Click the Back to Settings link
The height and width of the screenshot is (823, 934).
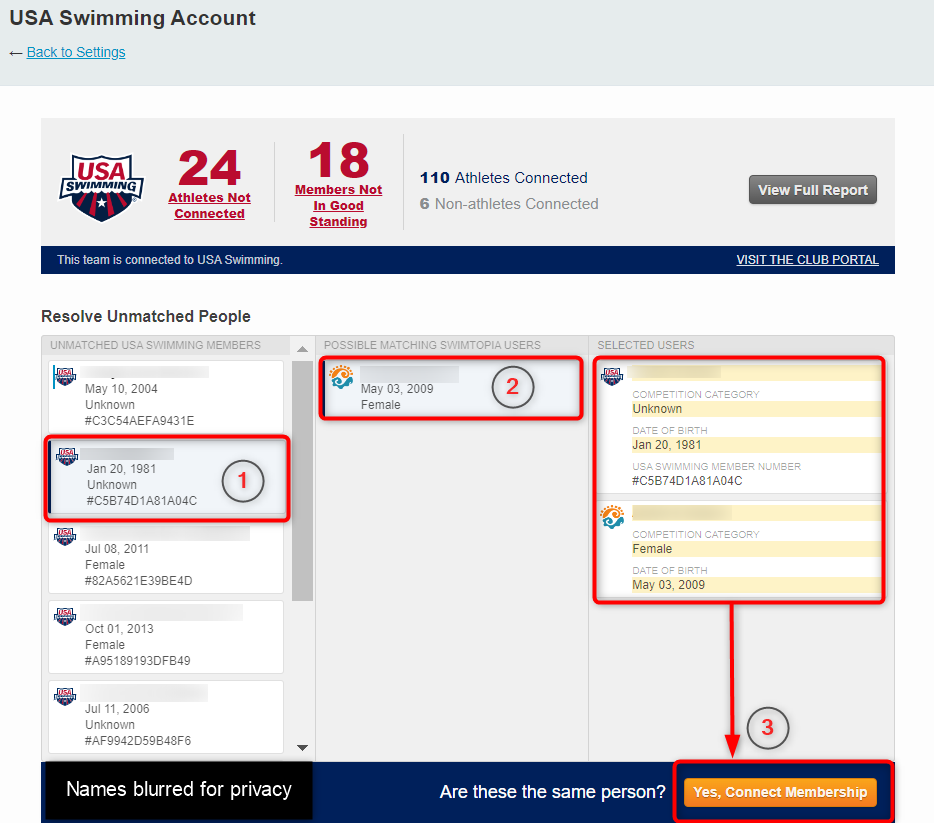click(76, 52)
